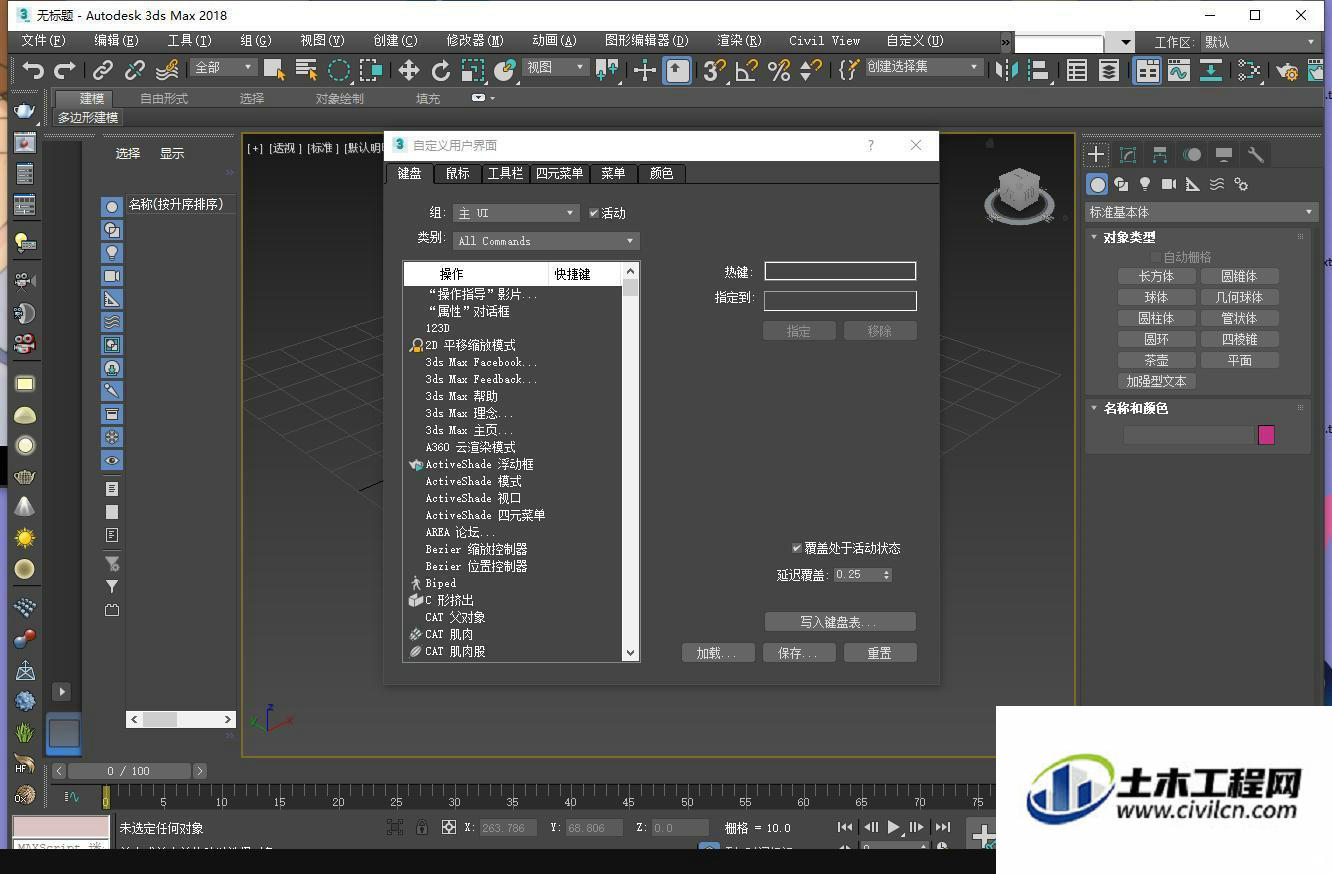Click the pink object color swatch
This screenshot has width=1332, height=874.
click(1266, 434)
